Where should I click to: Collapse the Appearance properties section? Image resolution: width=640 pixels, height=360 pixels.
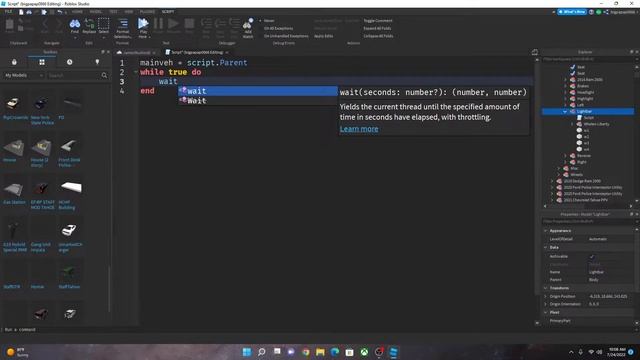click(x=546, y=231)
